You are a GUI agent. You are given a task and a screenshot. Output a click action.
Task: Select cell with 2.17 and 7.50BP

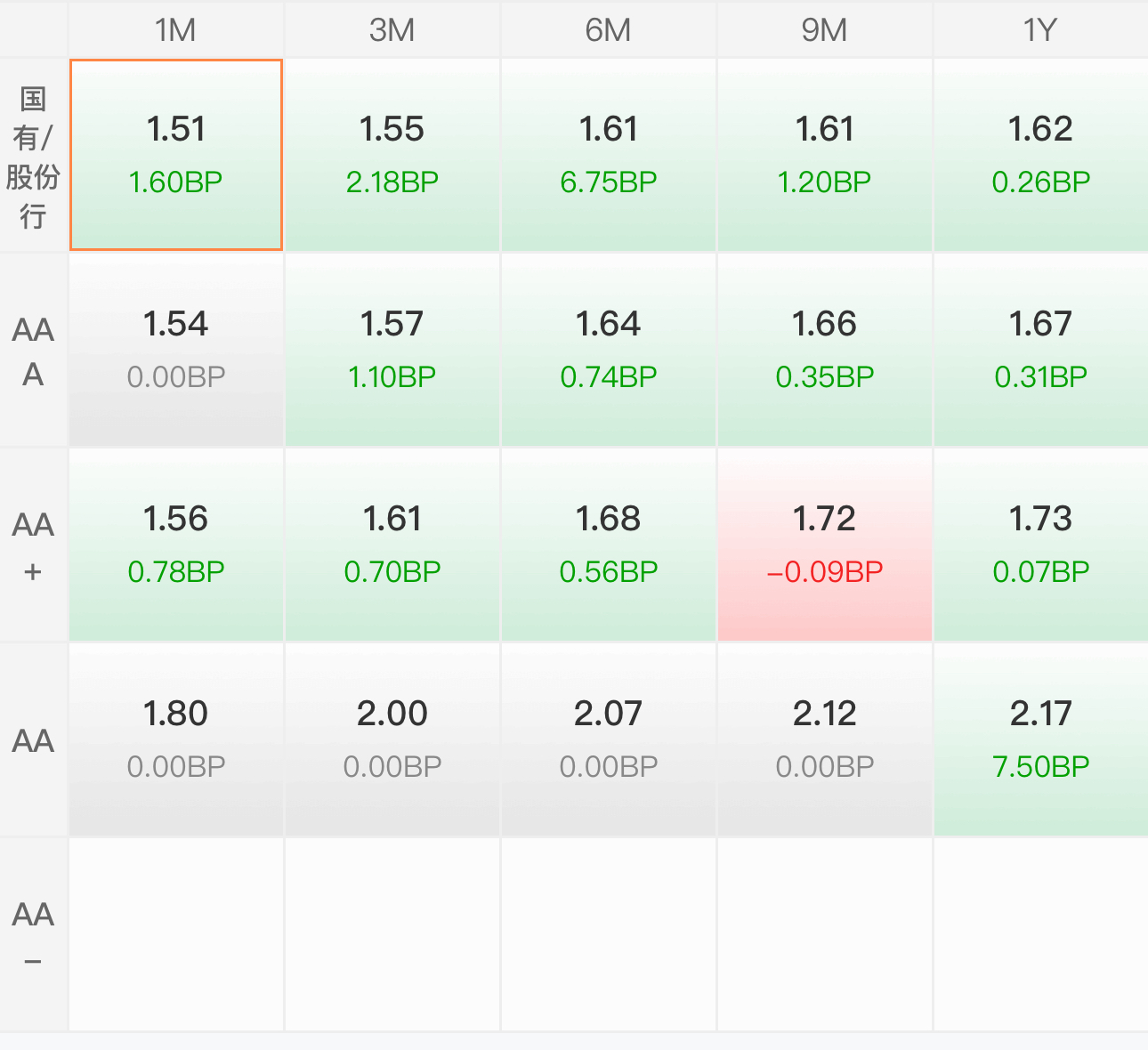click(1041, 739)
